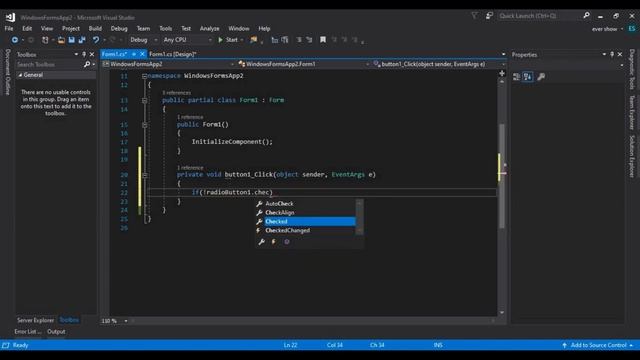Click the Categorized icon in Properties
The width and height of the screenshot is (640, 360).
516,77
